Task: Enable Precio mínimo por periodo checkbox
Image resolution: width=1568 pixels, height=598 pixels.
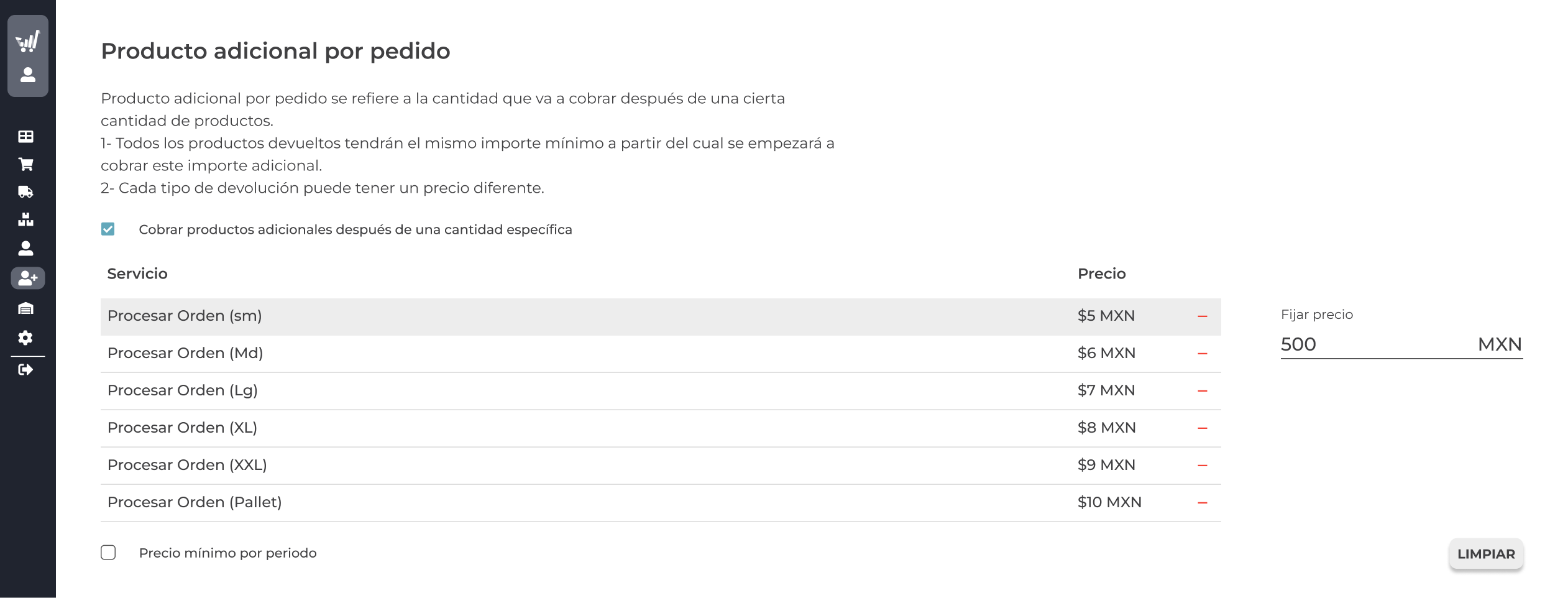Action: click(x=108, y=553)
